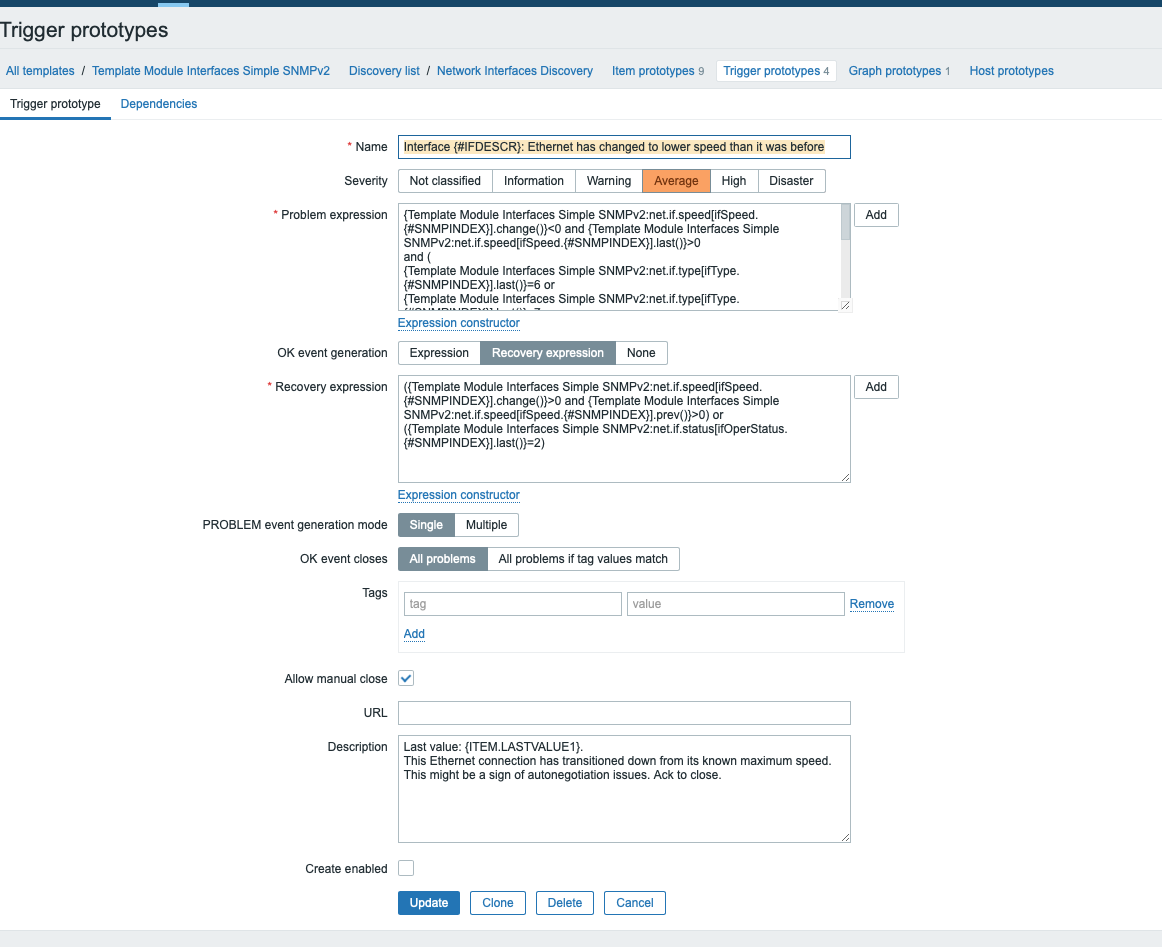Screen dimensions: 1162x947
Task: Enable the Create enabled checkbox
Action: point(406,868)
